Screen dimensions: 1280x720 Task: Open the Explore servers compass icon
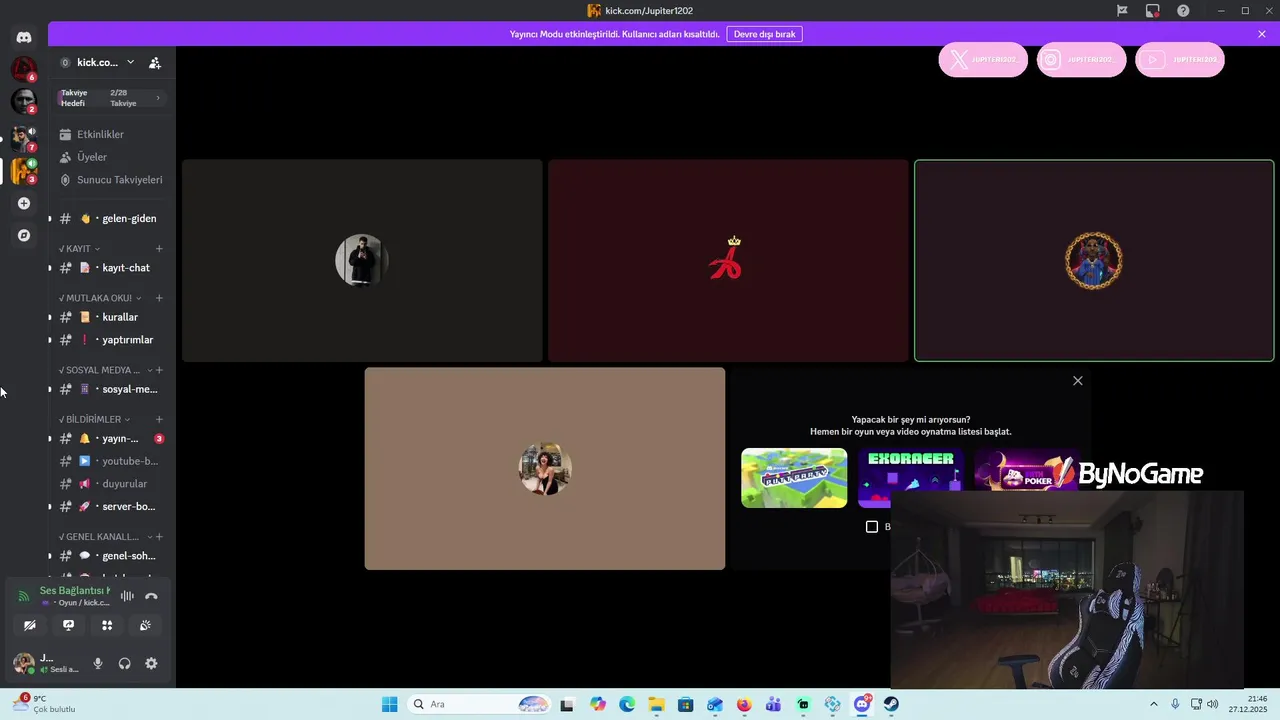[x=24, y=235]
